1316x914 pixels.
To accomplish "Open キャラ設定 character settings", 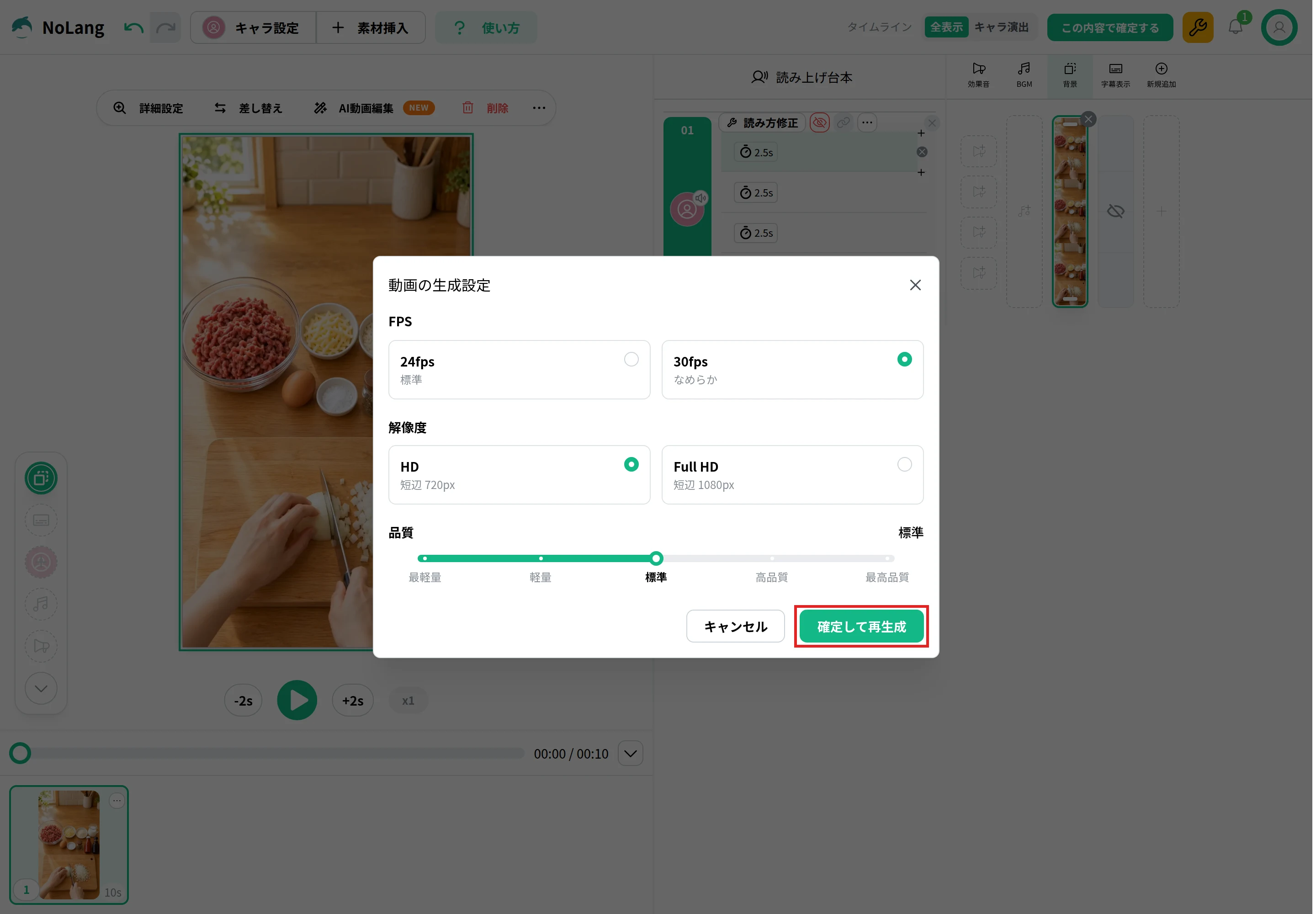I will tap(253, 27).
